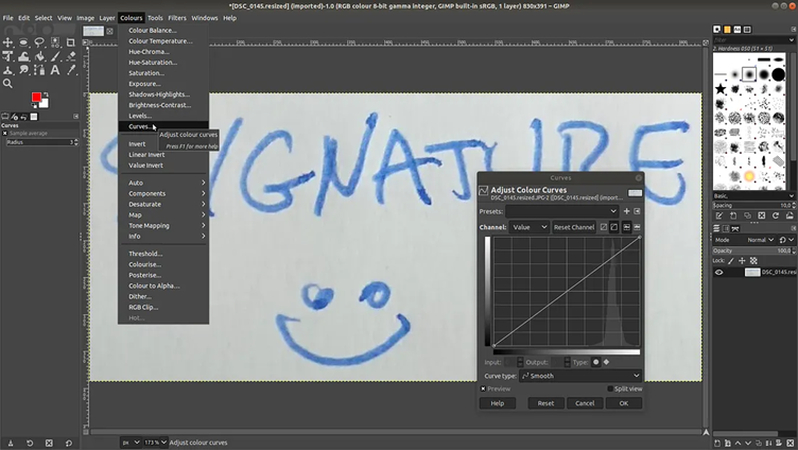Viewport: 798px width, 450px height.
Task: Open the Curve type Smooth dropdown
Action: 580,376
